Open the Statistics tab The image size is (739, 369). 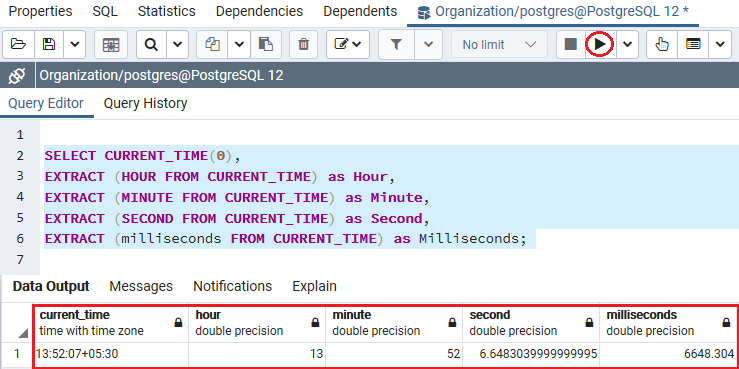[x=166, y=11]
